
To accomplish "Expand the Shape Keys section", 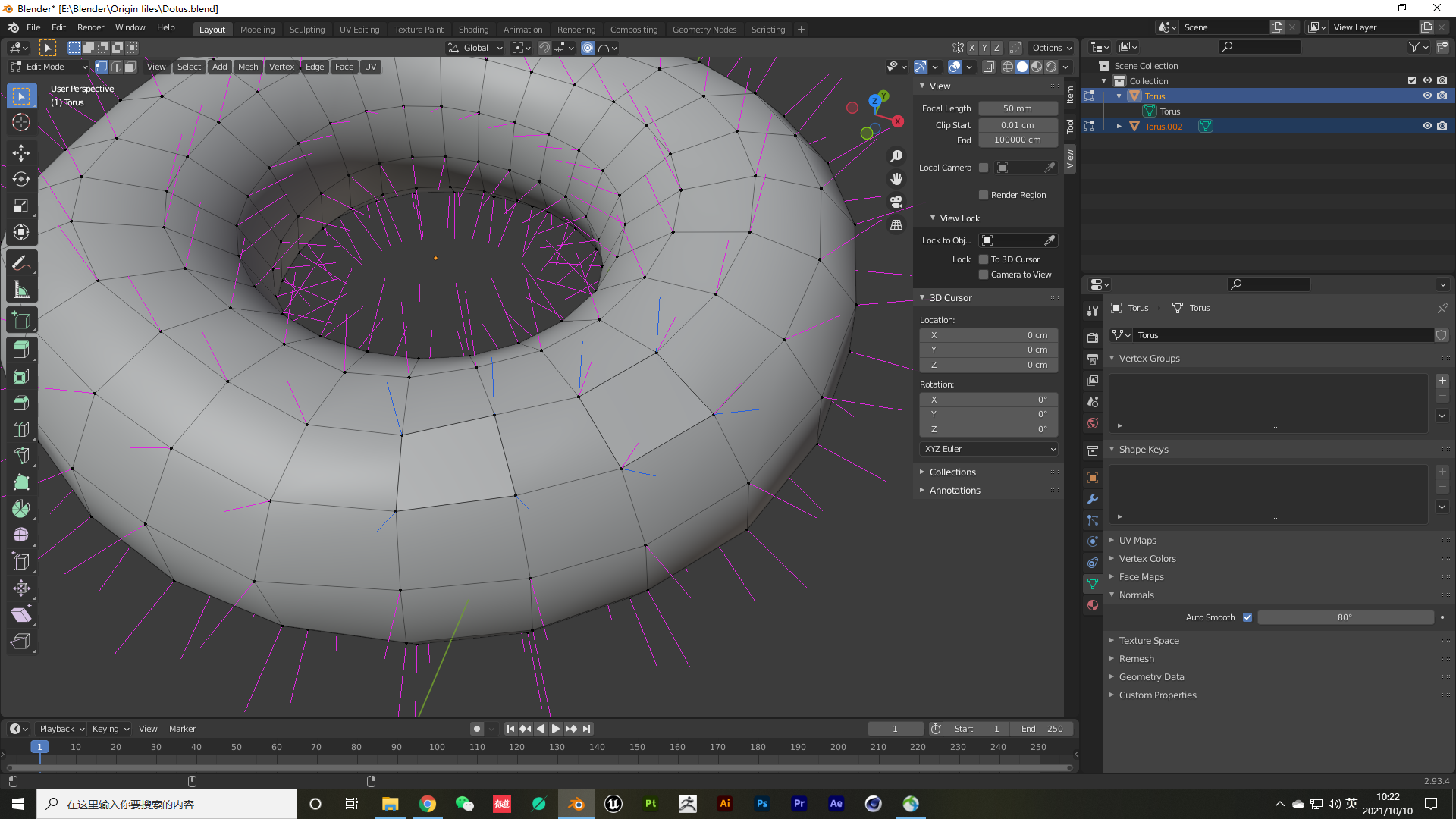I will [1113, 449].
